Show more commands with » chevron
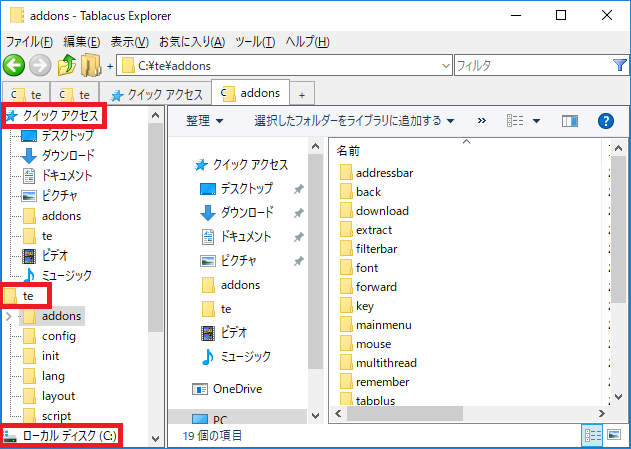The width and height of the screenshot is (631, 449). tap(481, 120)
